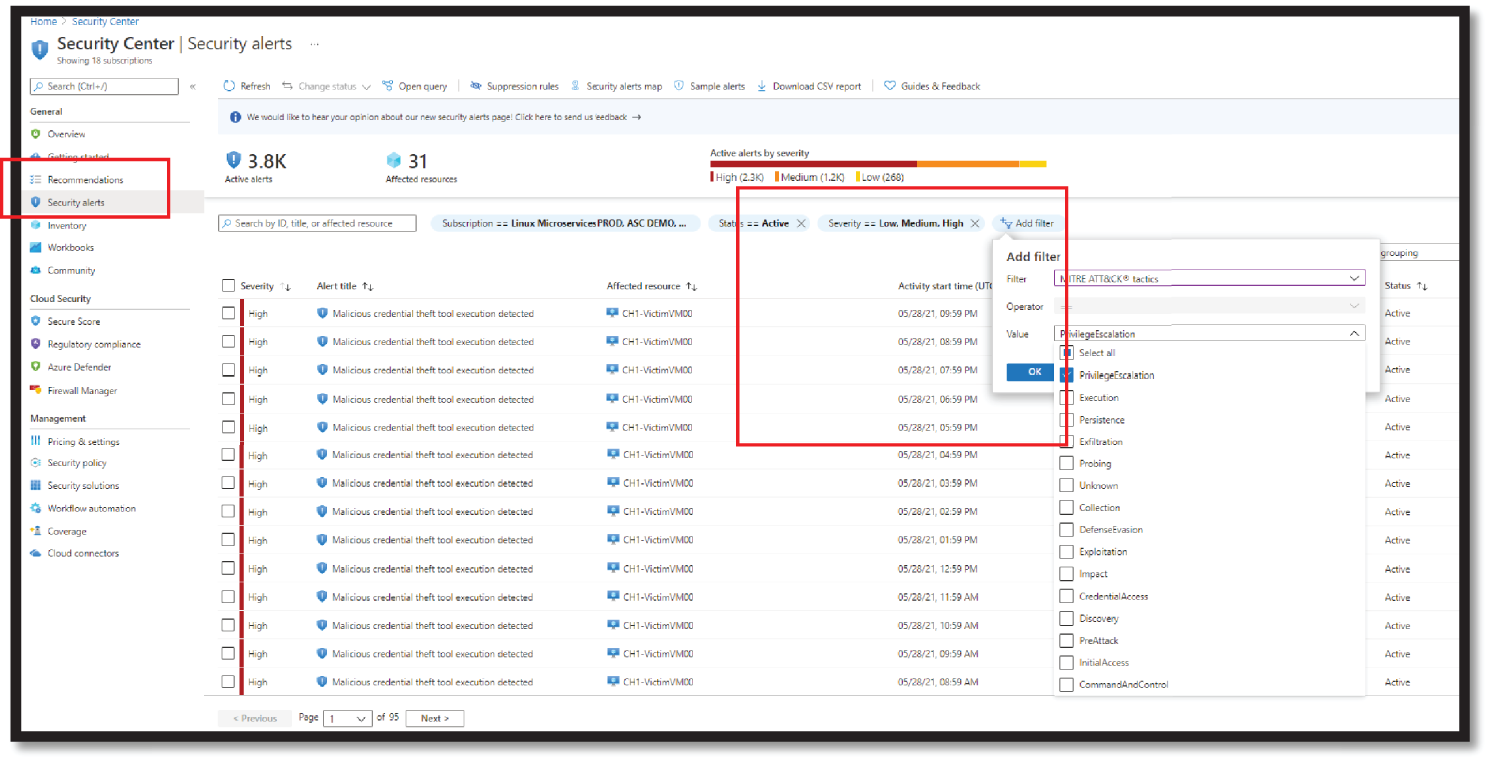The height and width of the screenshot is (761, 1489).
Task: Click the alert search by ID field
Action: click(x=318, y=224)
